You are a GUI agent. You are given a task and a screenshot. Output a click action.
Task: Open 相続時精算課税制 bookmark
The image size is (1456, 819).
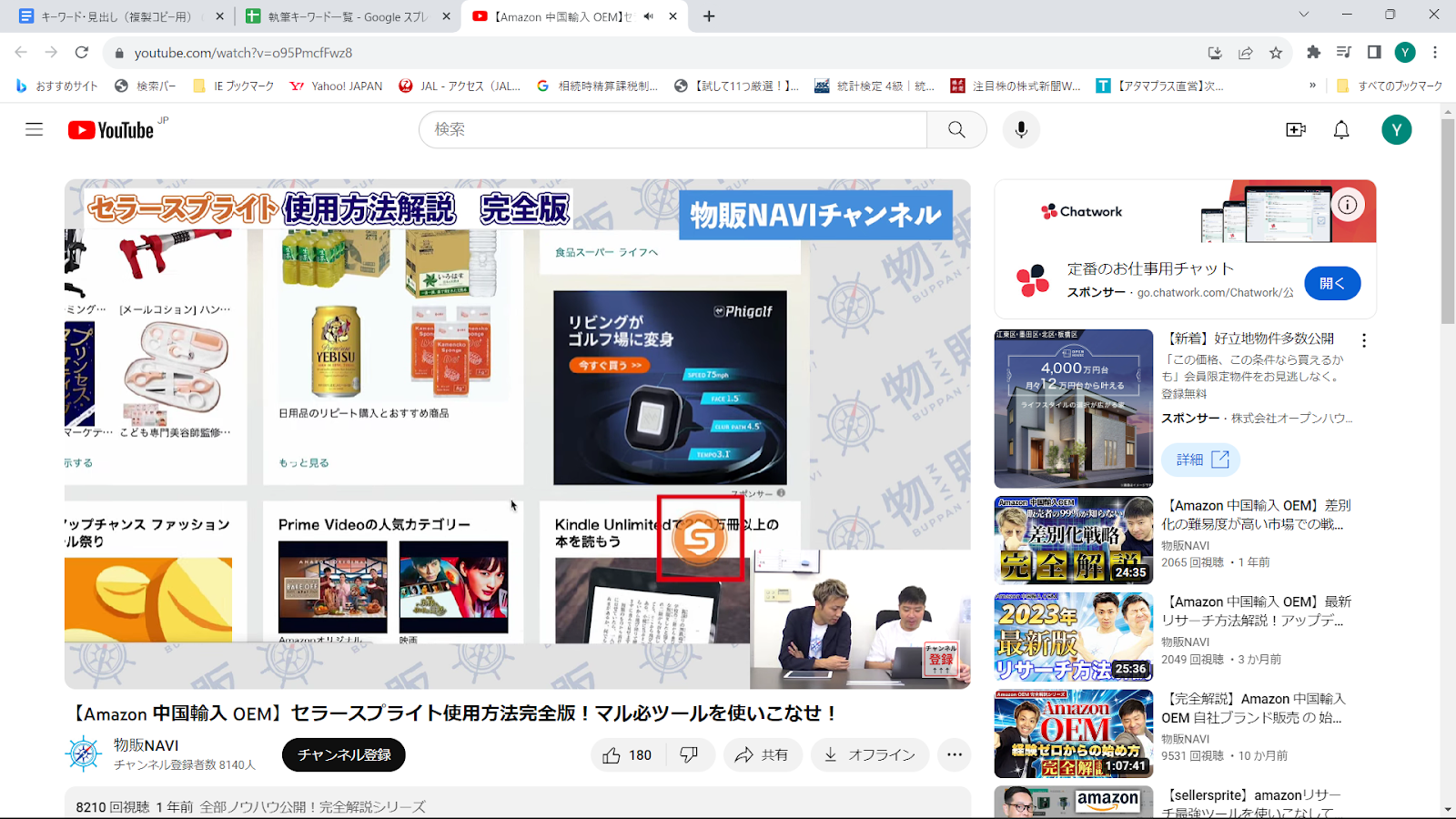pos(598,86)
